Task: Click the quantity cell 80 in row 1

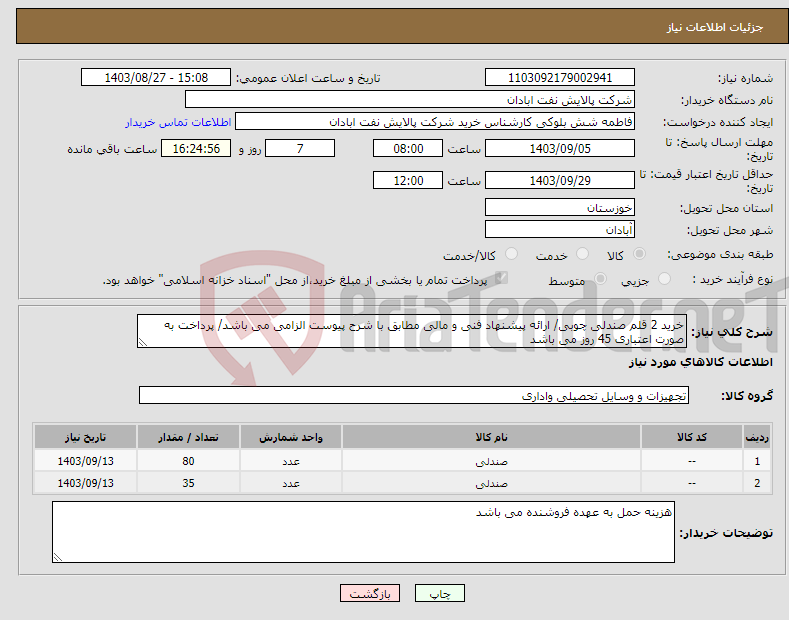Action: (188, 461)
